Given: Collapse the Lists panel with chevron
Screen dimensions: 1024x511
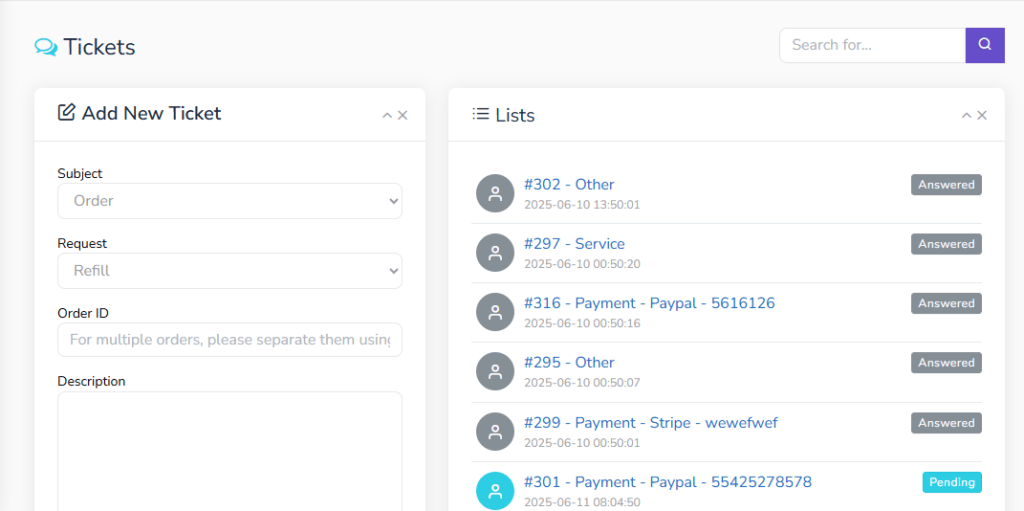Looking at the screenshot, I should coord(966,115).
